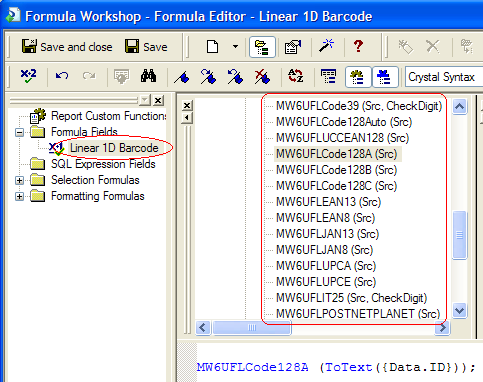Select MW6UFLCode39 (Src, CheckDigit) function
This screenshot has height=382, width=483.
pyautogui.click(x=359, y=106)
